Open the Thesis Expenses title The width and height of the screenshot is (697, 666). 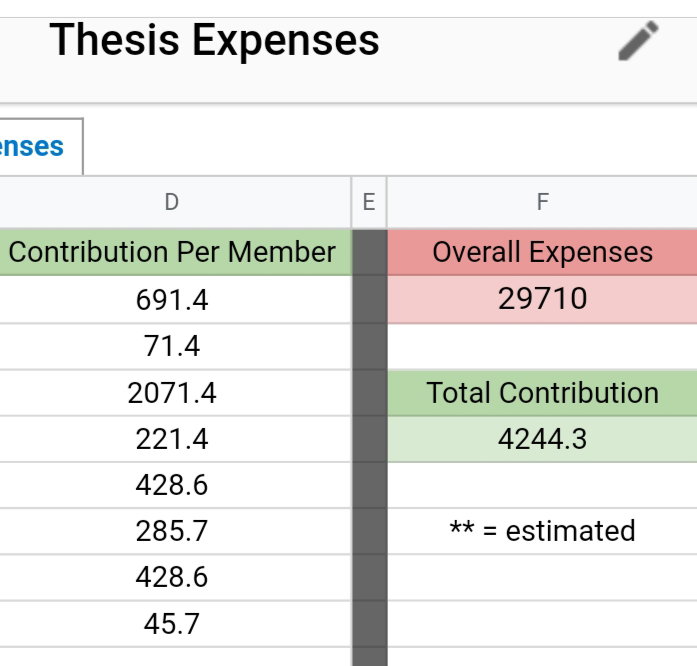point(214,40)
